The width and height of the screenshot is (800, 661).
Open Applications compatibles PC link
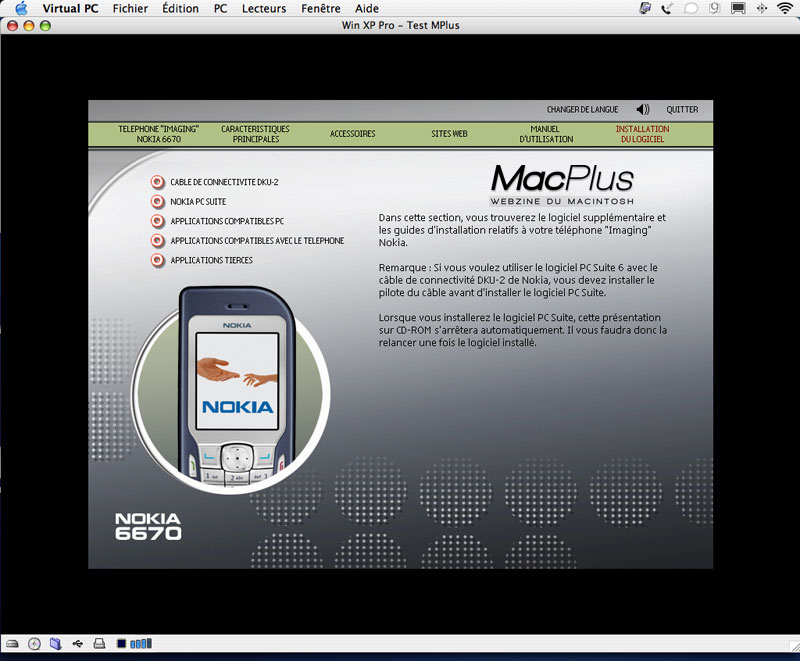(227, 221)
